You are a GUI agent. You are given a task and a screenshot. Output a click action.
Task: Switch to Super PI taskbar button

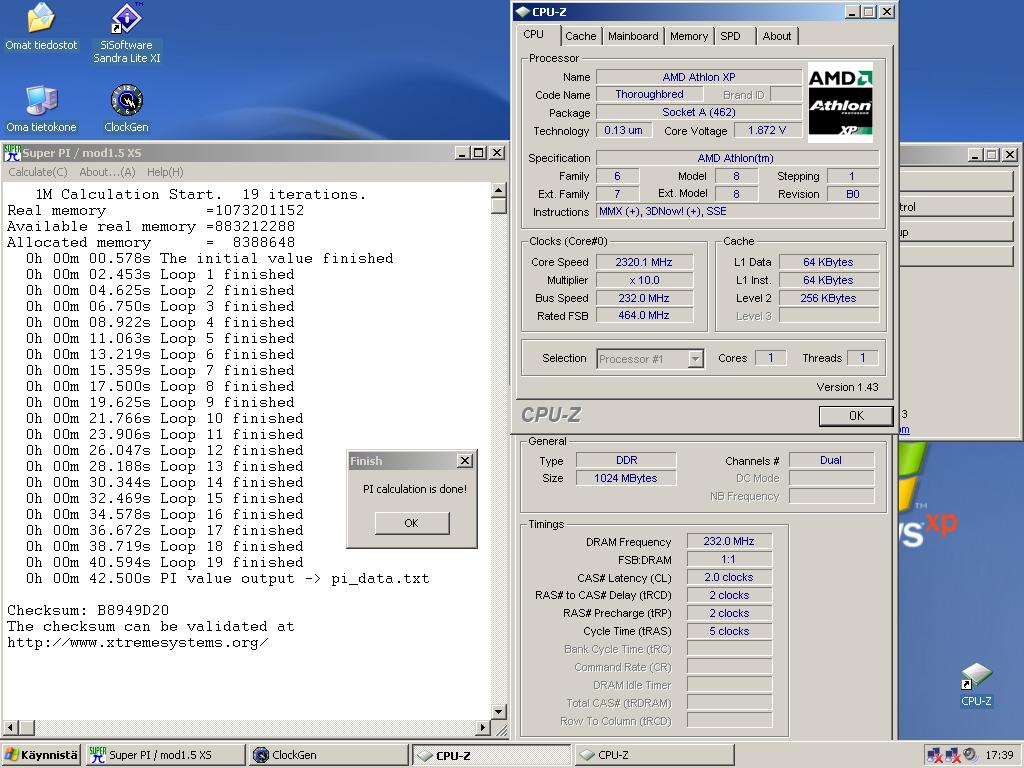(x=165, y=755)
